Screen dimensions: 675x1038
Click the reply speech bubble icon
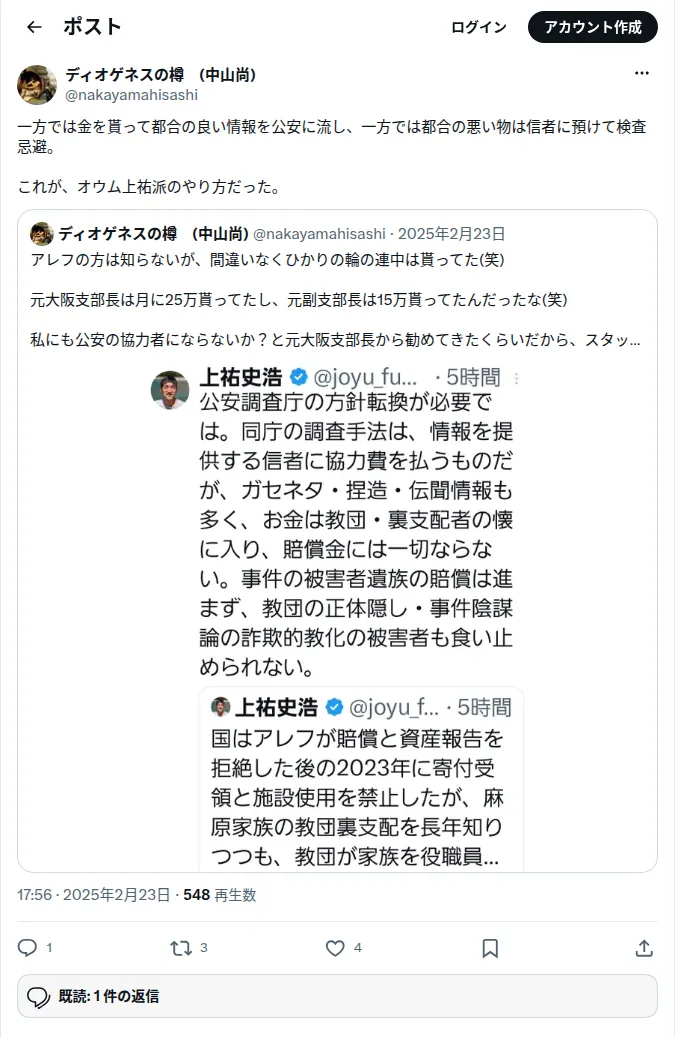point(27,947)
